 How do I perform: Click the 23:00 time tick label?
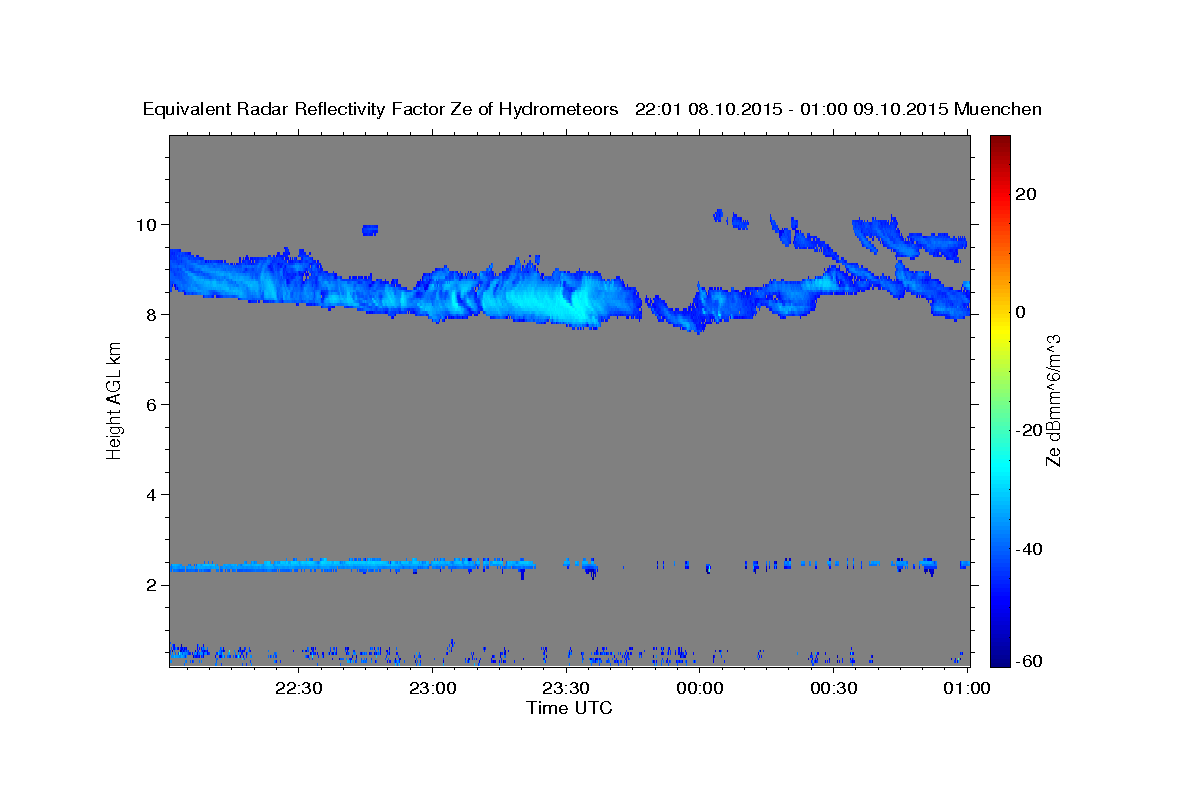432,688
